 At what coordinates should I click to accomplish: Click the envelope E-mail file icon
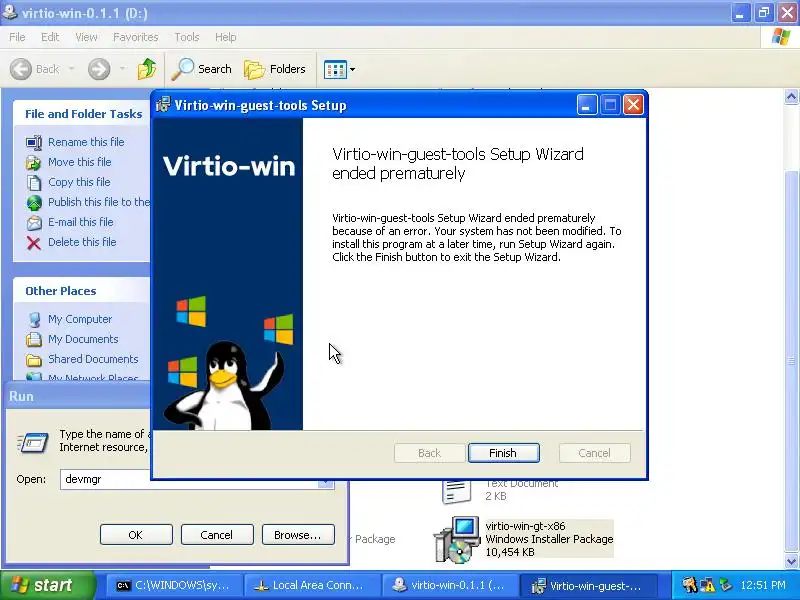[34, 222]
